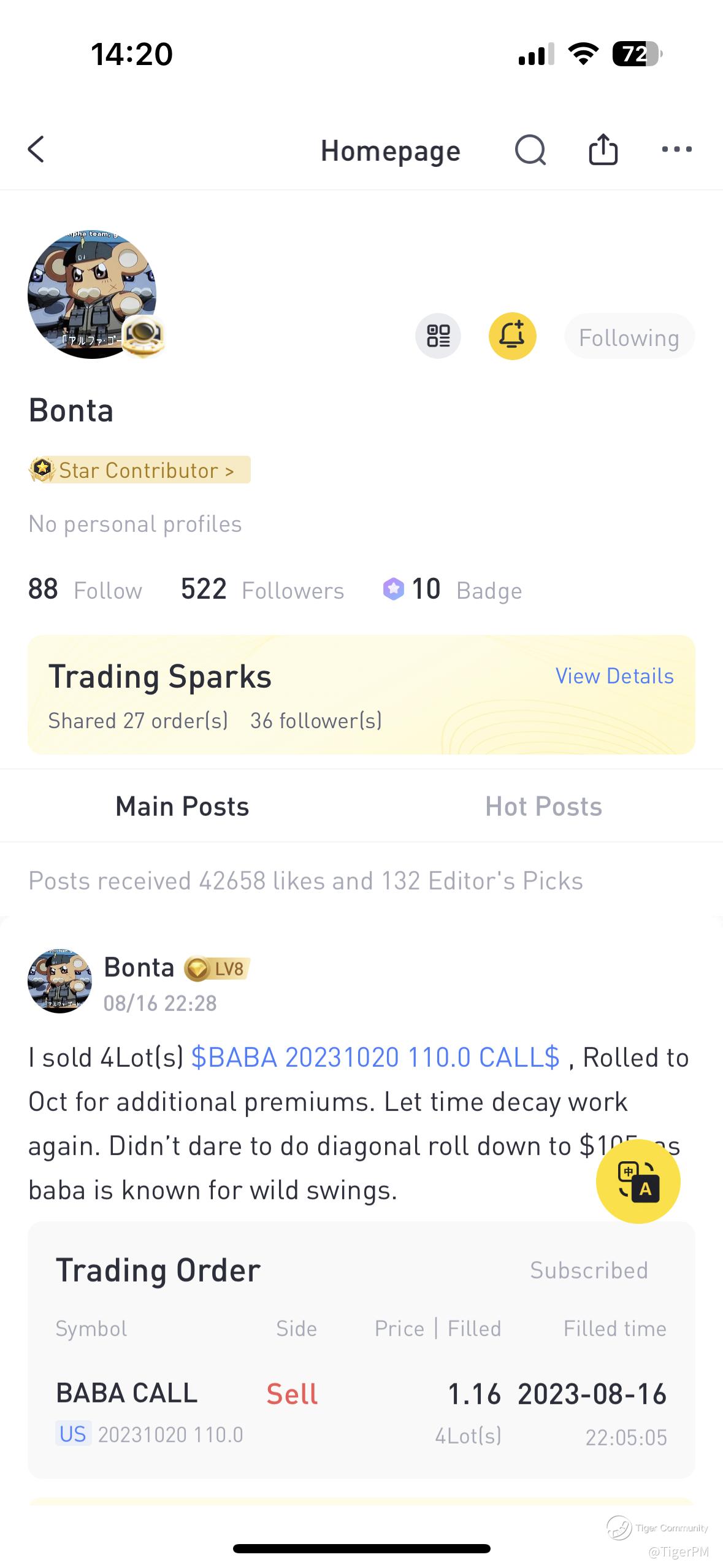Image resolution: width=723 pixels, height=1568 pixels.
Task: Switch to the Main Posts tab
Action: coord(182,806)
